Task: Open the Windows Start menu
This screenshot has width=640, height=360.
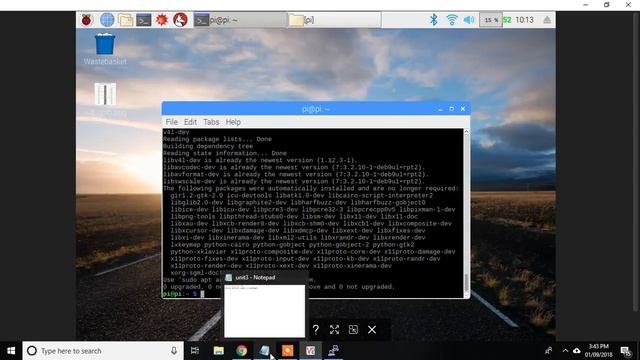Action: (11, 351)
